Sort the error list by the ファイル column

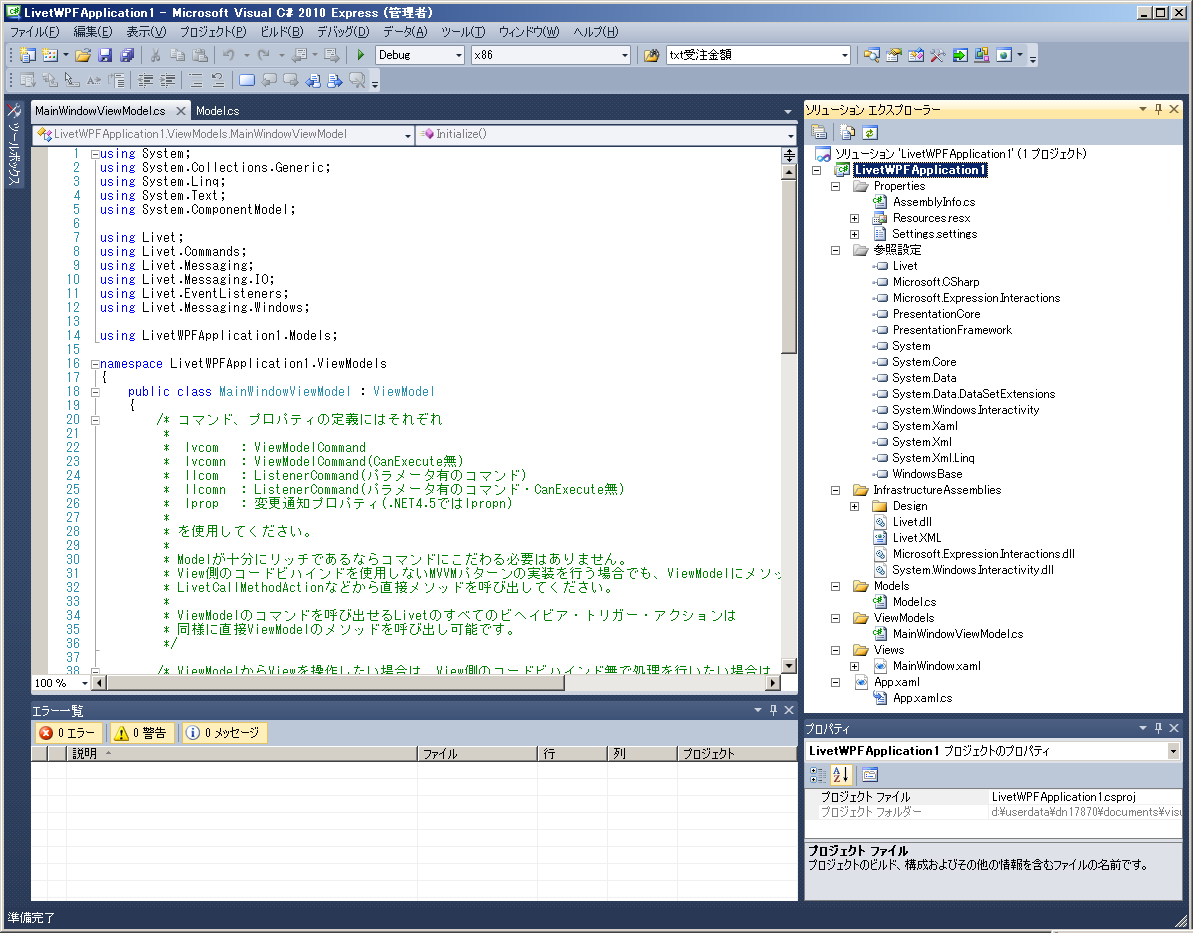click(x=477, y=753)
